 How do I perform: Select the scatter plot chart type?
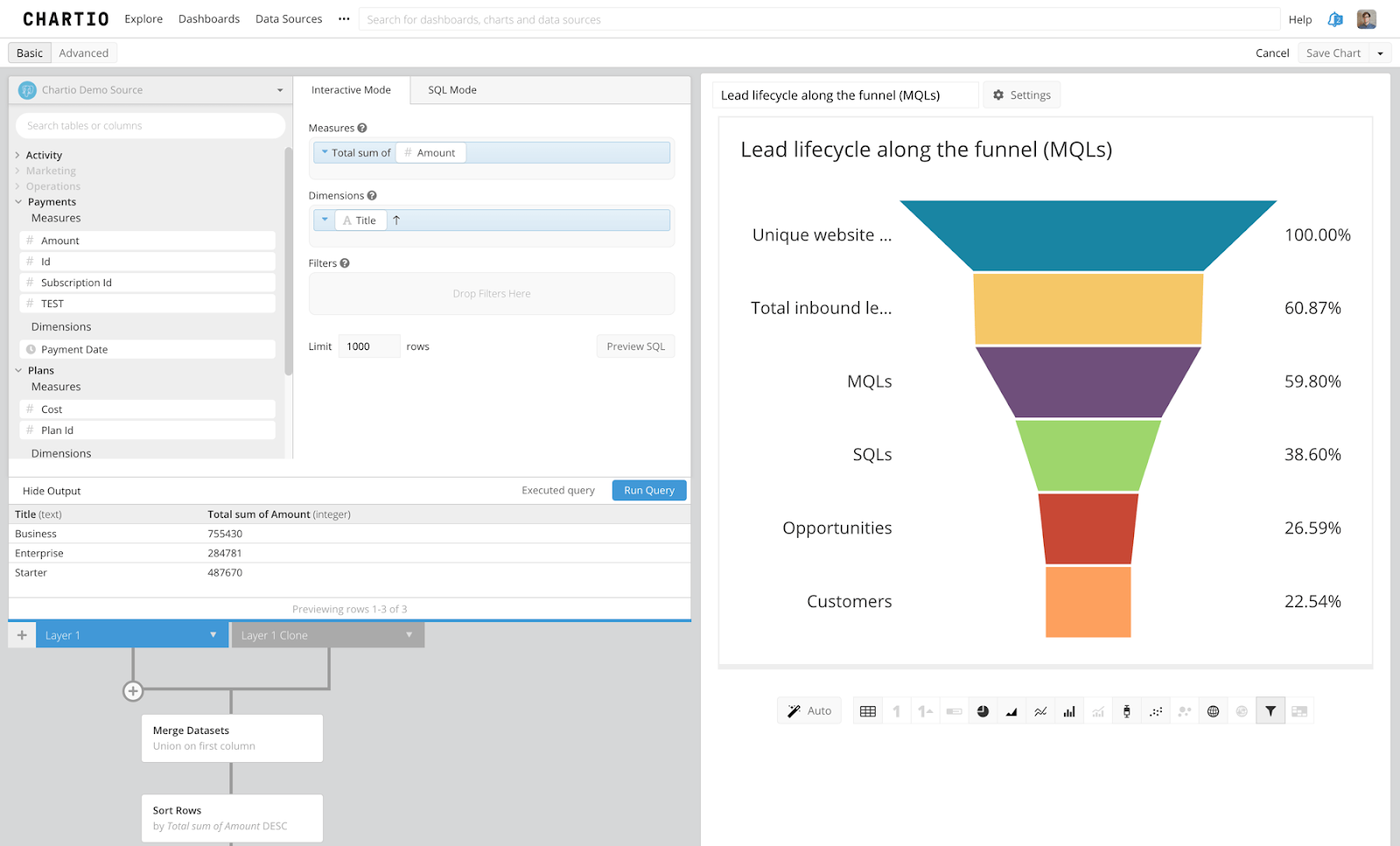tap(1156, 710)
